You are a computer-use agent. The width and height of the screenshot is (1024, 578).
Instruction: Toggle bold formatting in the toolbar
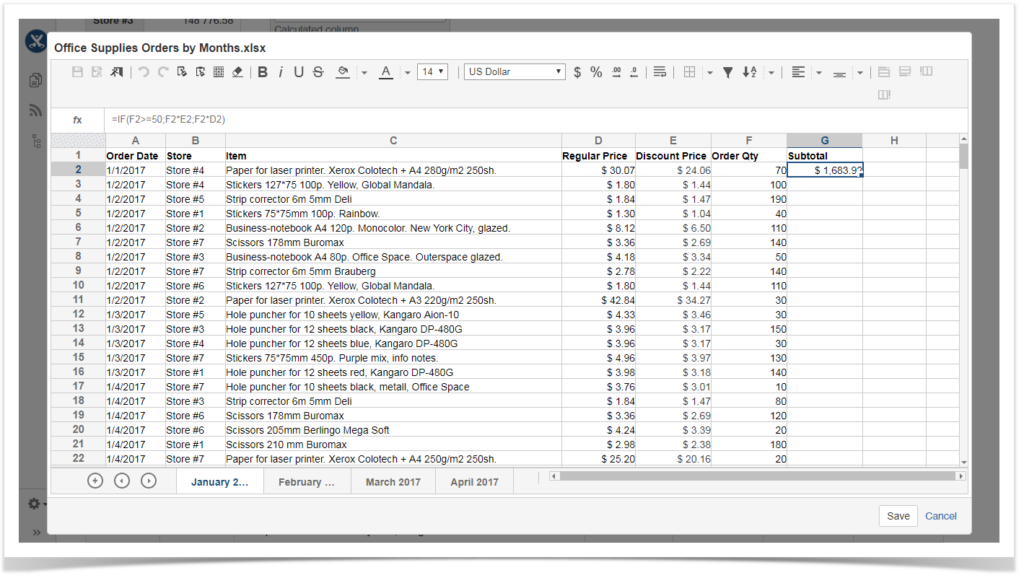click(263, 71)
